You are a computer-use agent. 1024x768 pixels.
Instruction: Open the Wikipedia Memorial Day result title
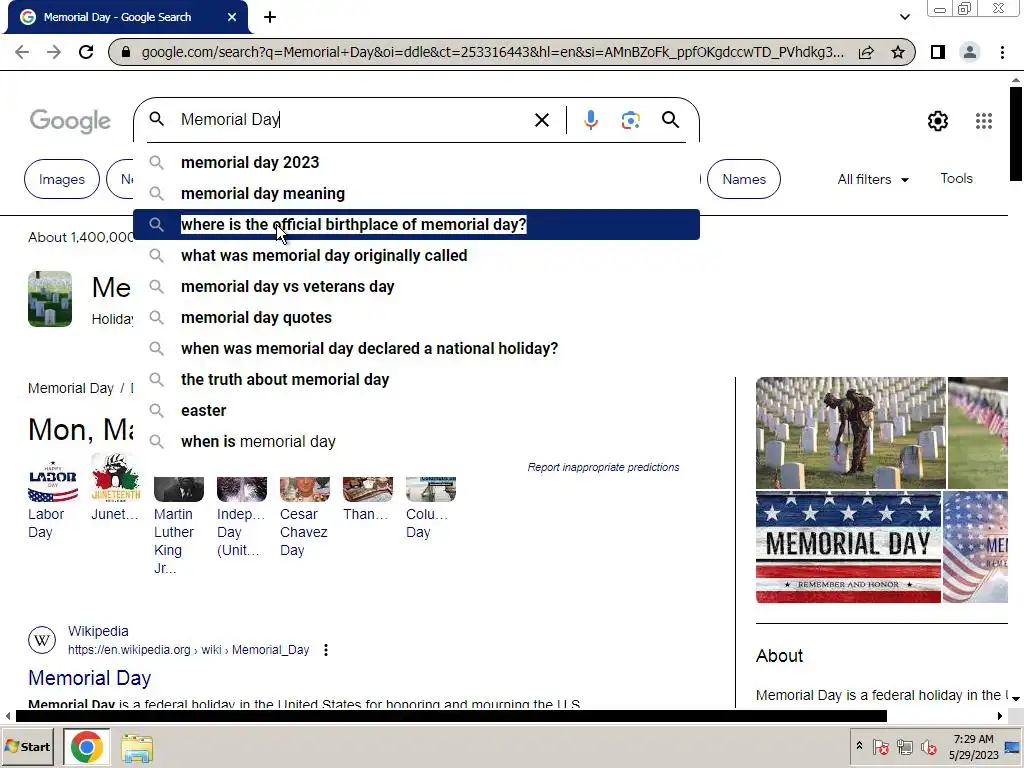click(x=89, y=678)
